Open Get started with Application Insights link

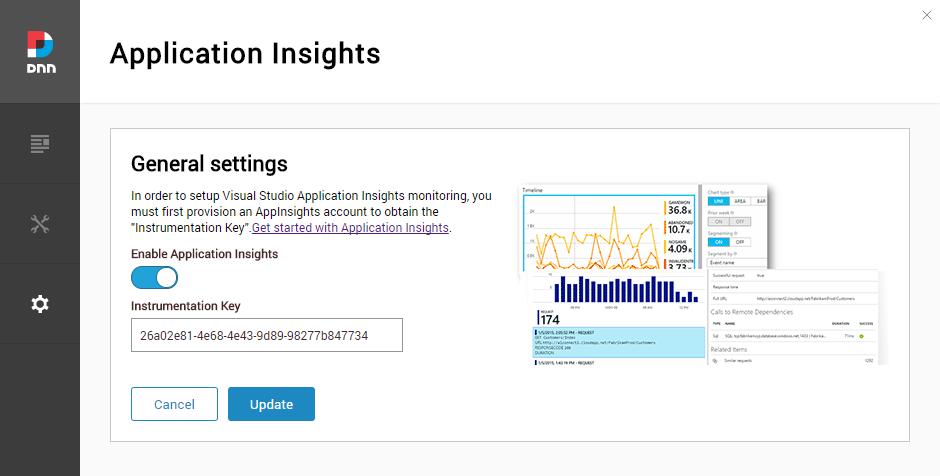[350, 228]
